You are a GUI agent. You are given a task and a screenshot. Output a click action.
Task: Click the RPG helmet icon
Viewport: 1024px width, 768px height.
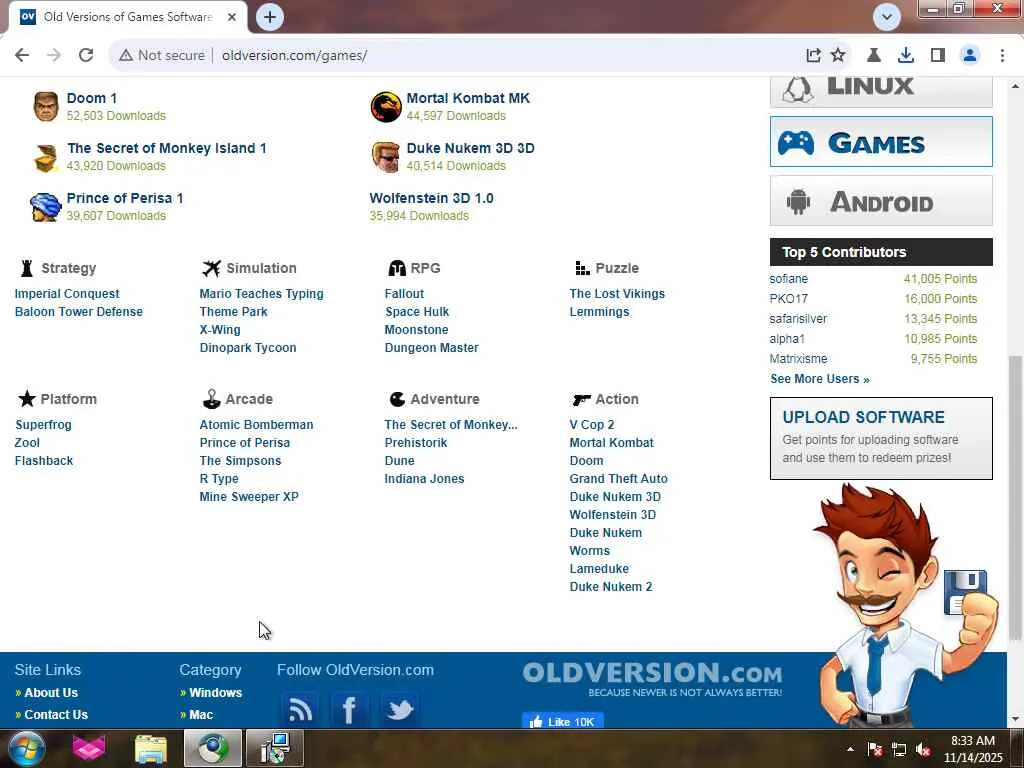pos(396,268)
